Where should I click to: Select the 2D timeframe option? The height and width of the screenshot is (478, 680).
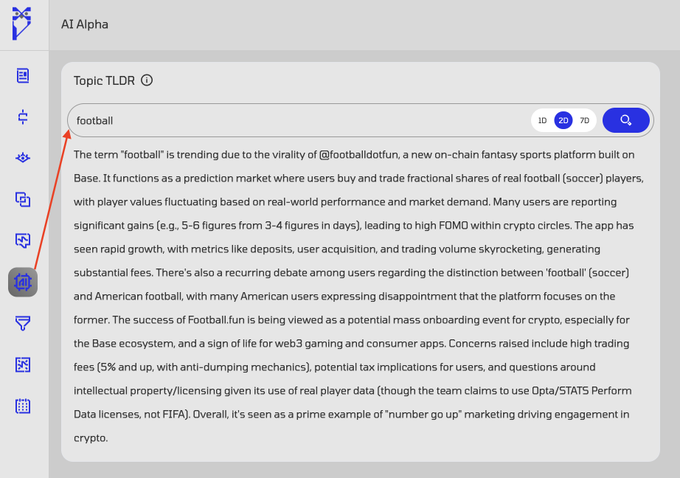563,121
